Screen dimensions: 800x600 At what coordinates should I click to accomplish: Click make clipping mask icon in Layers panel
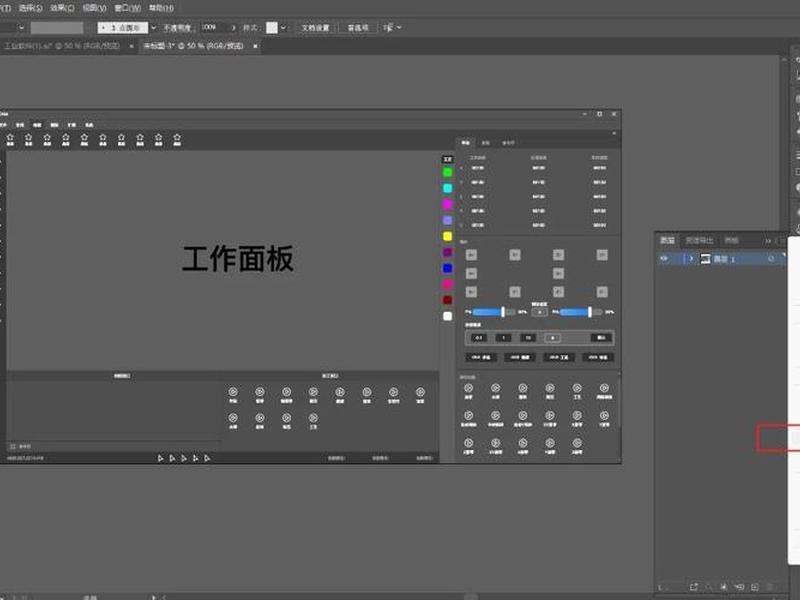723,587
